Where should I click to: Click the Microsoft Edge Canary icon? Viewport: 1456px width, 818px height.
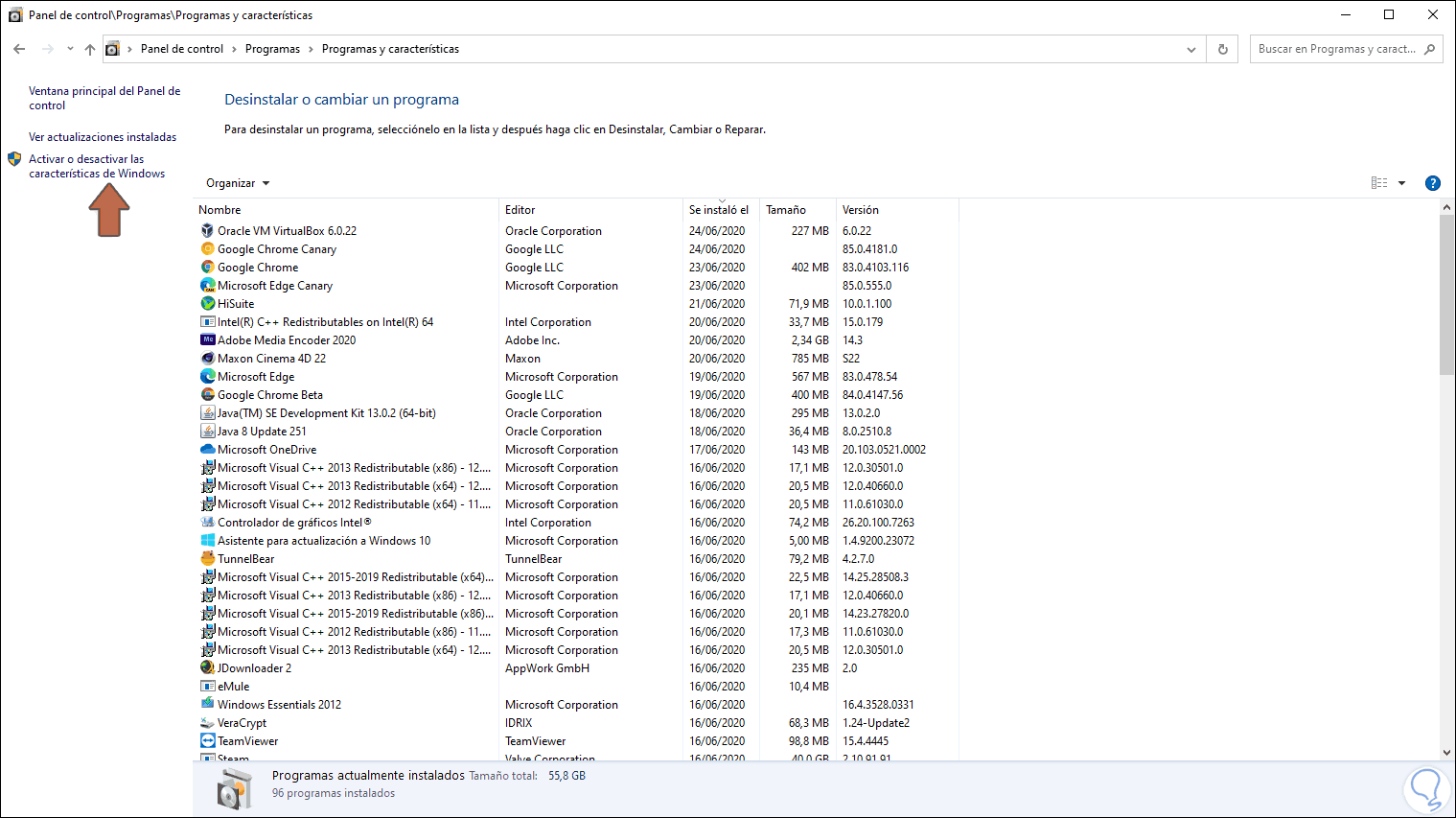[207, 285]
